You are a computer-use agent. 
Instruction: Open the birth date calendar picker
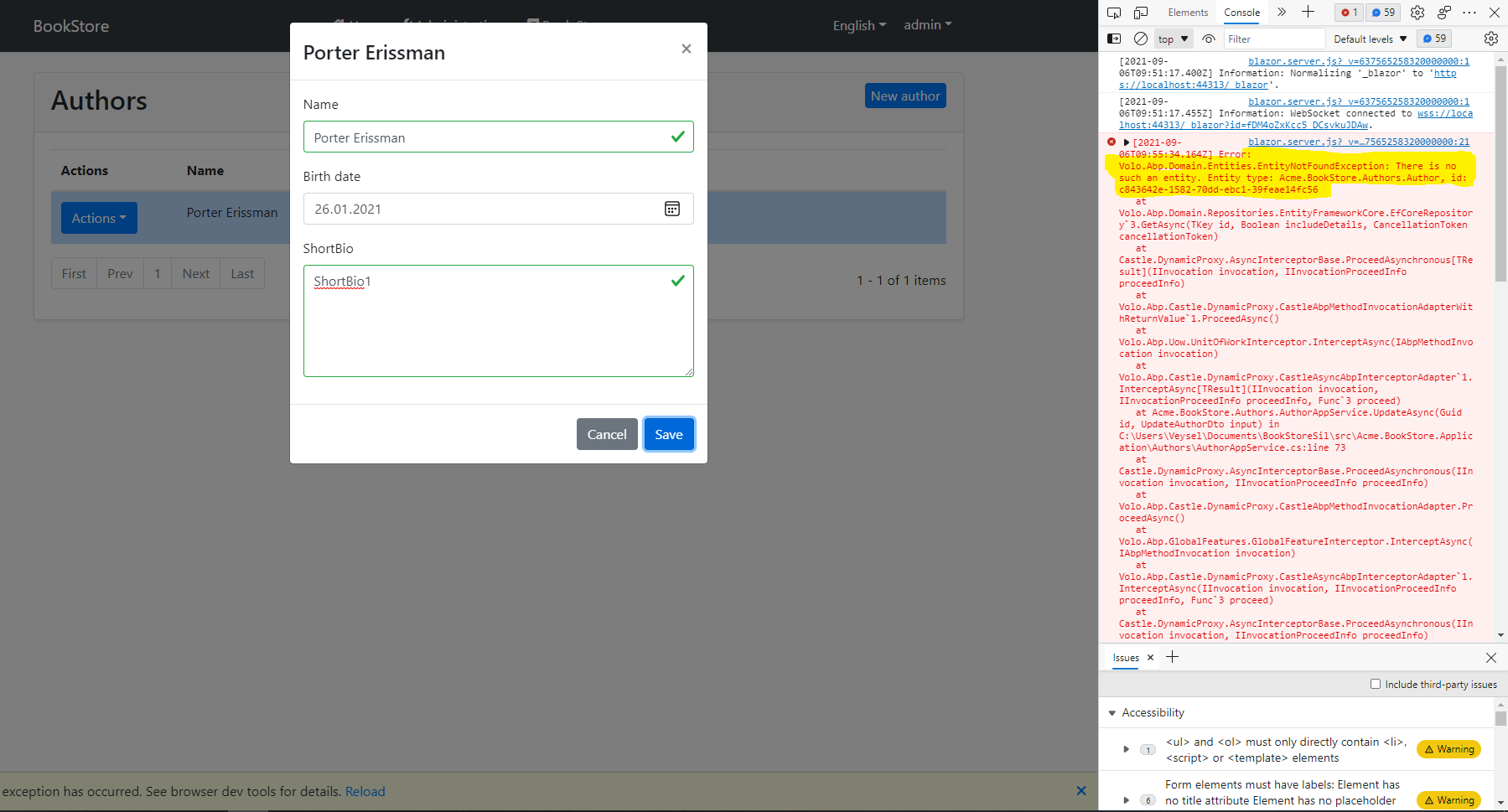(x=673, y=209)
